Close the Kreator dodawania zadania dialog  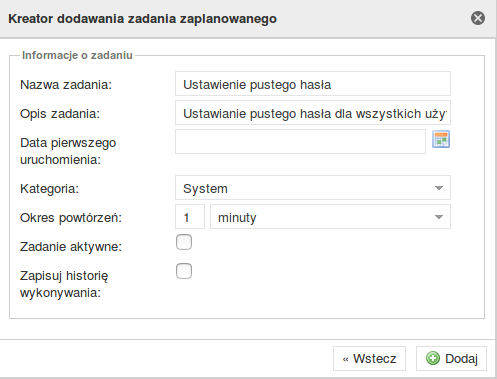[x=478, y=18]
